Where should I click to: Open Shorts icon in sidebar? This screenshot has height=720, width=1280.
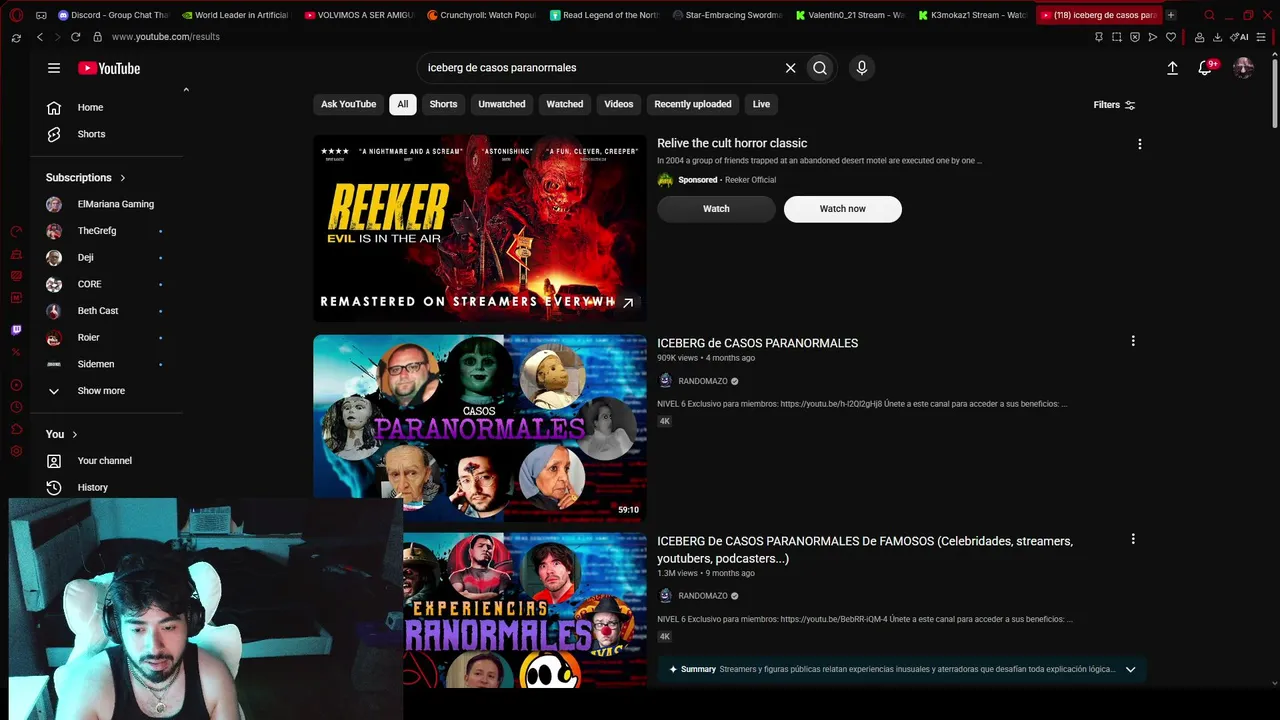54,134
